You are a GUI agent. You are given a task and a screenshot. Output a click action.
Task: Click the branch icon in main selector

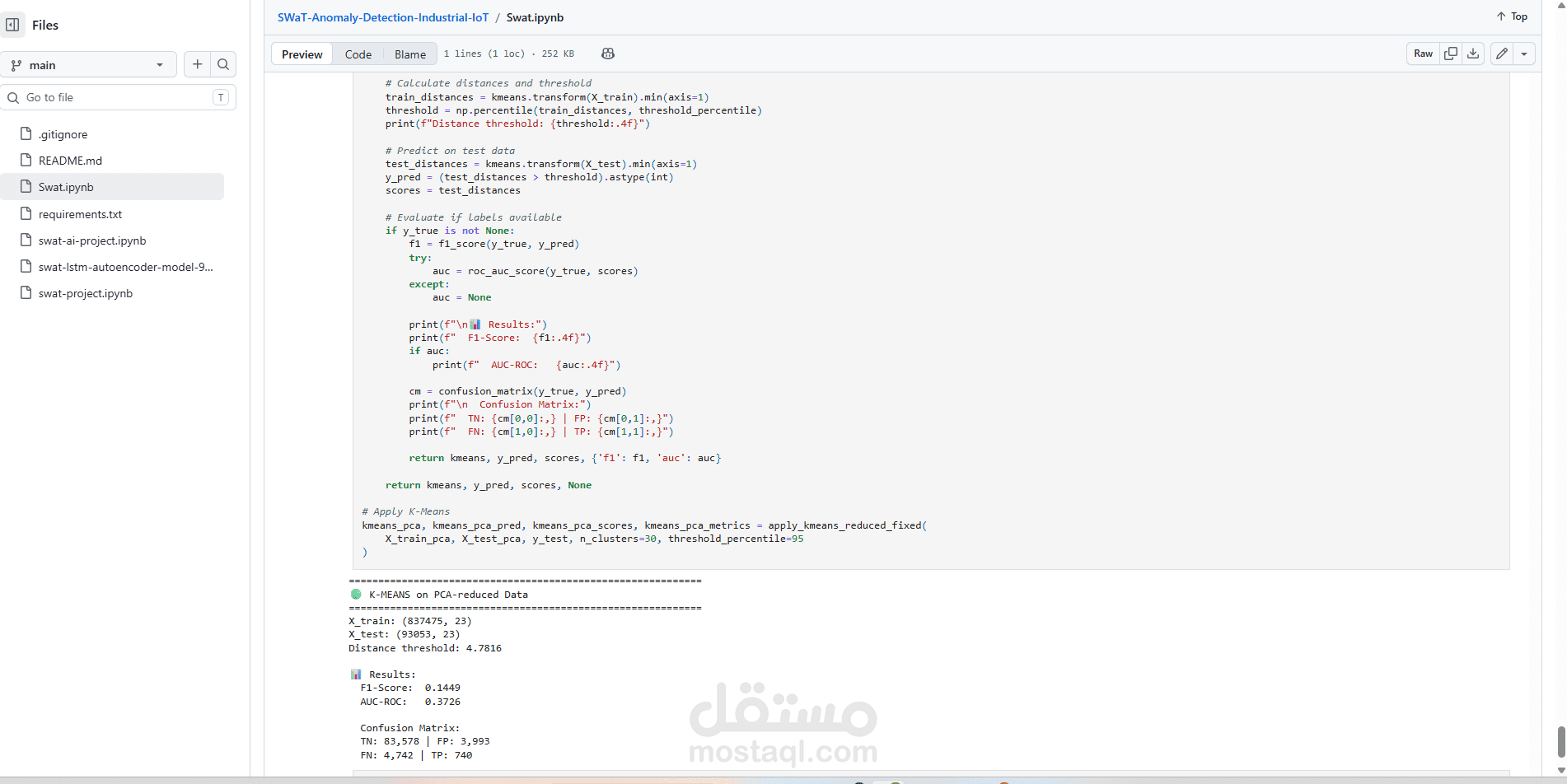click(x=16, y=65)
